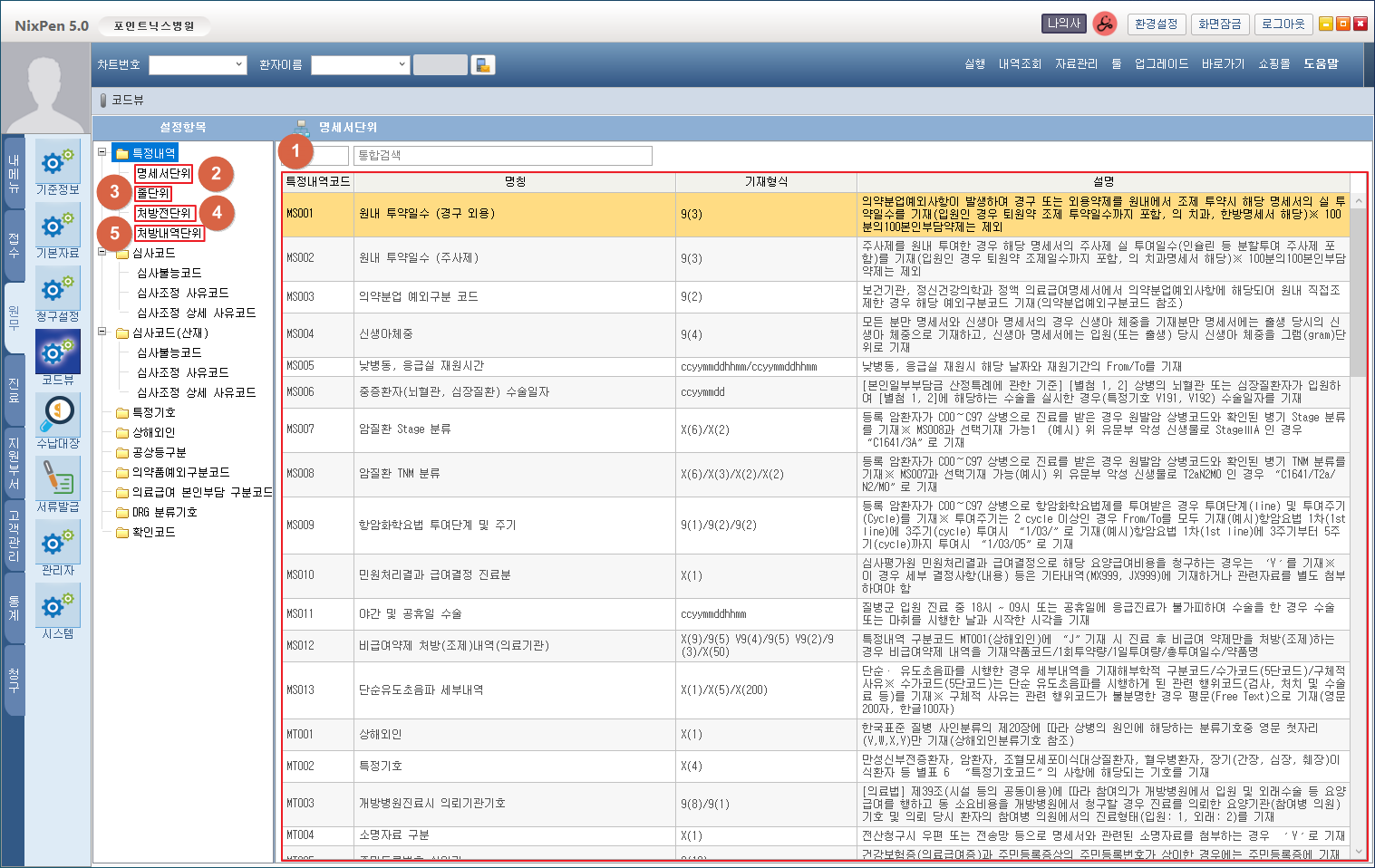Select the 청구설정 icon
The width and height of the screenshot is (1375, 868).
57,288
